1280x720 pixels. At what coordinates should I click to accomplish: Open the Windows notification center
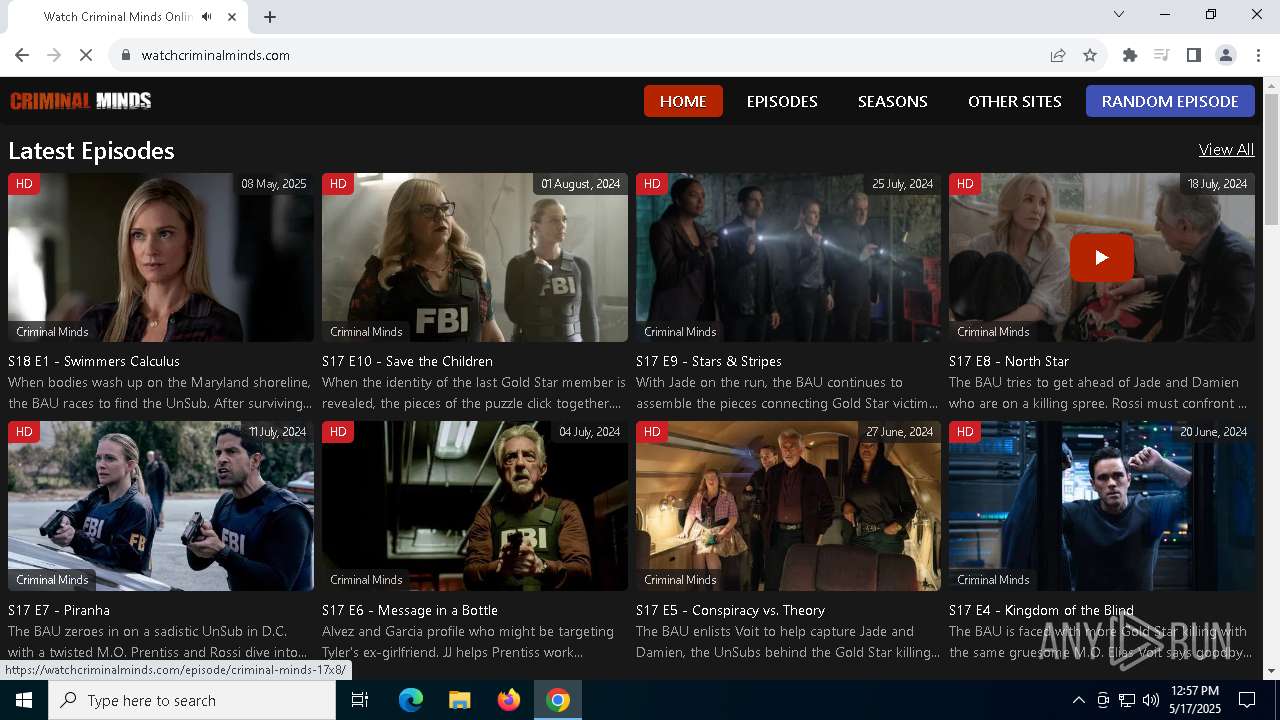(1247, 700)
